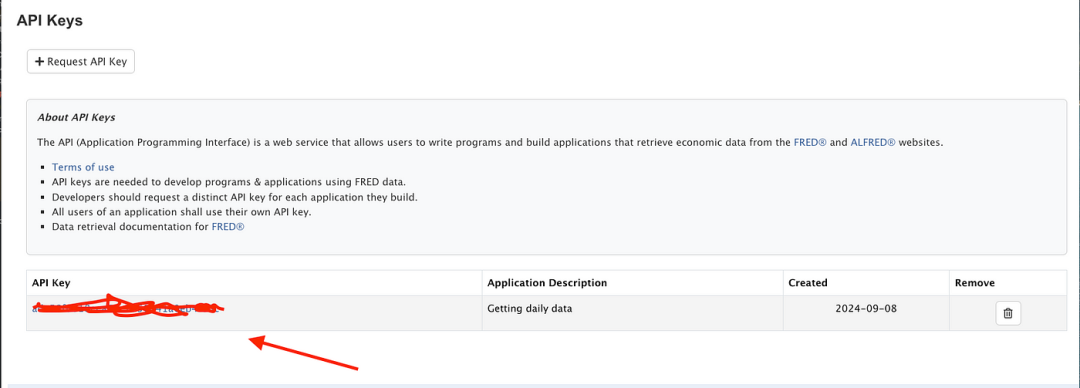Click the Created column header
This screenshot has height=388, width=1080.
point(808,283)
